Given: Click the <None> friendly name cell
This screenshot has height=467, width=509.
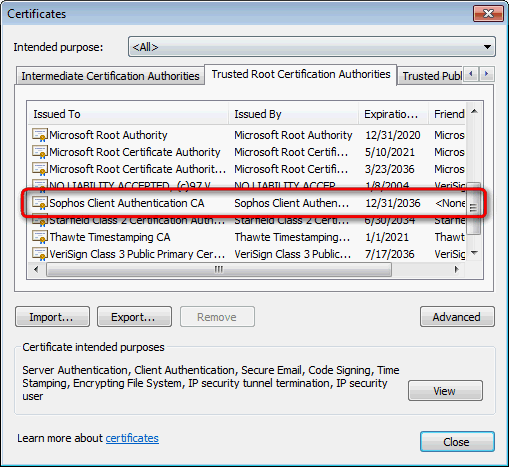Looking at the screenshot, I should 450,203.
